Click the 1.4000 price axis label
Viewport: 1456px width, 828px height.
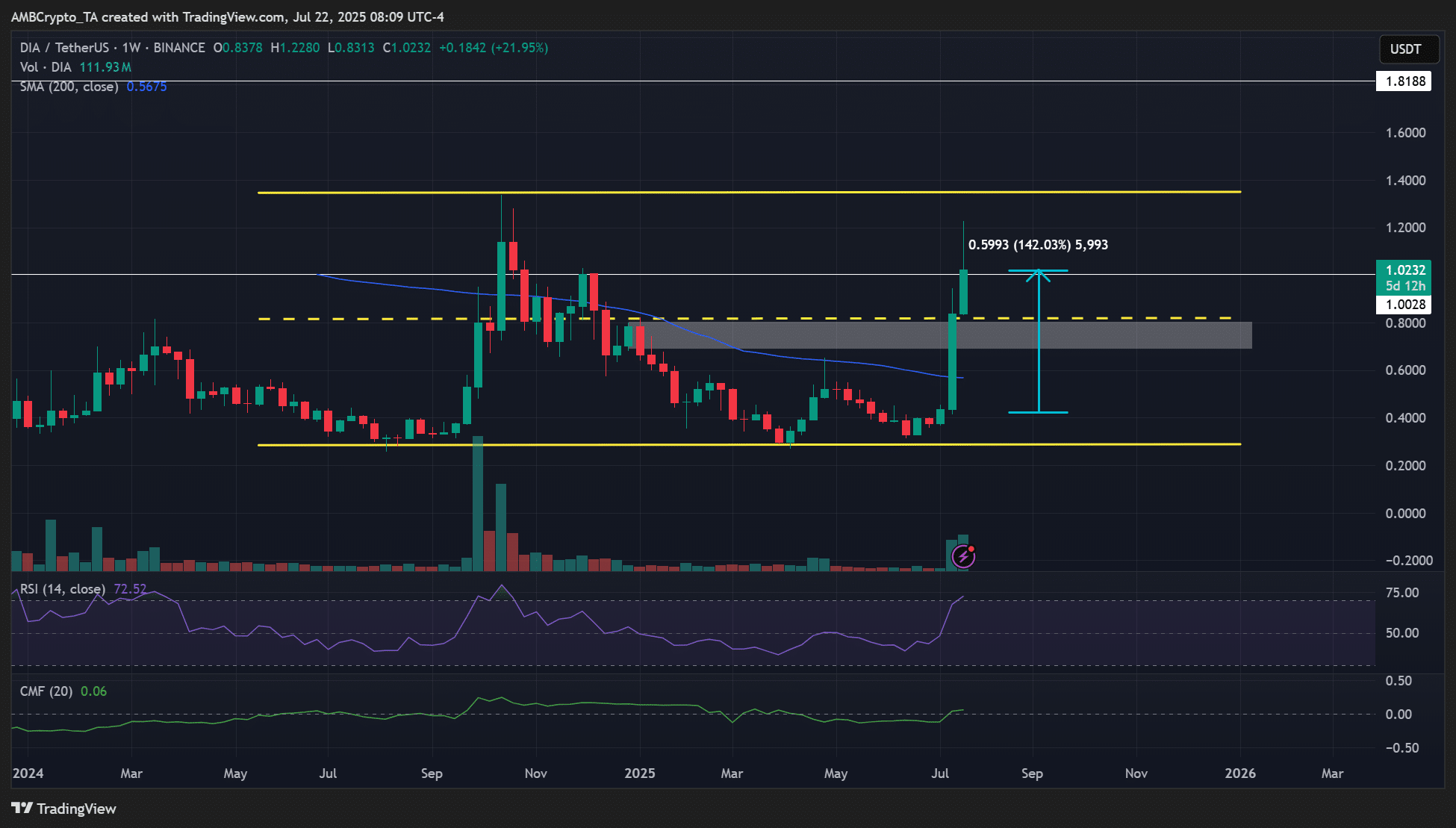click(1405, 181)
